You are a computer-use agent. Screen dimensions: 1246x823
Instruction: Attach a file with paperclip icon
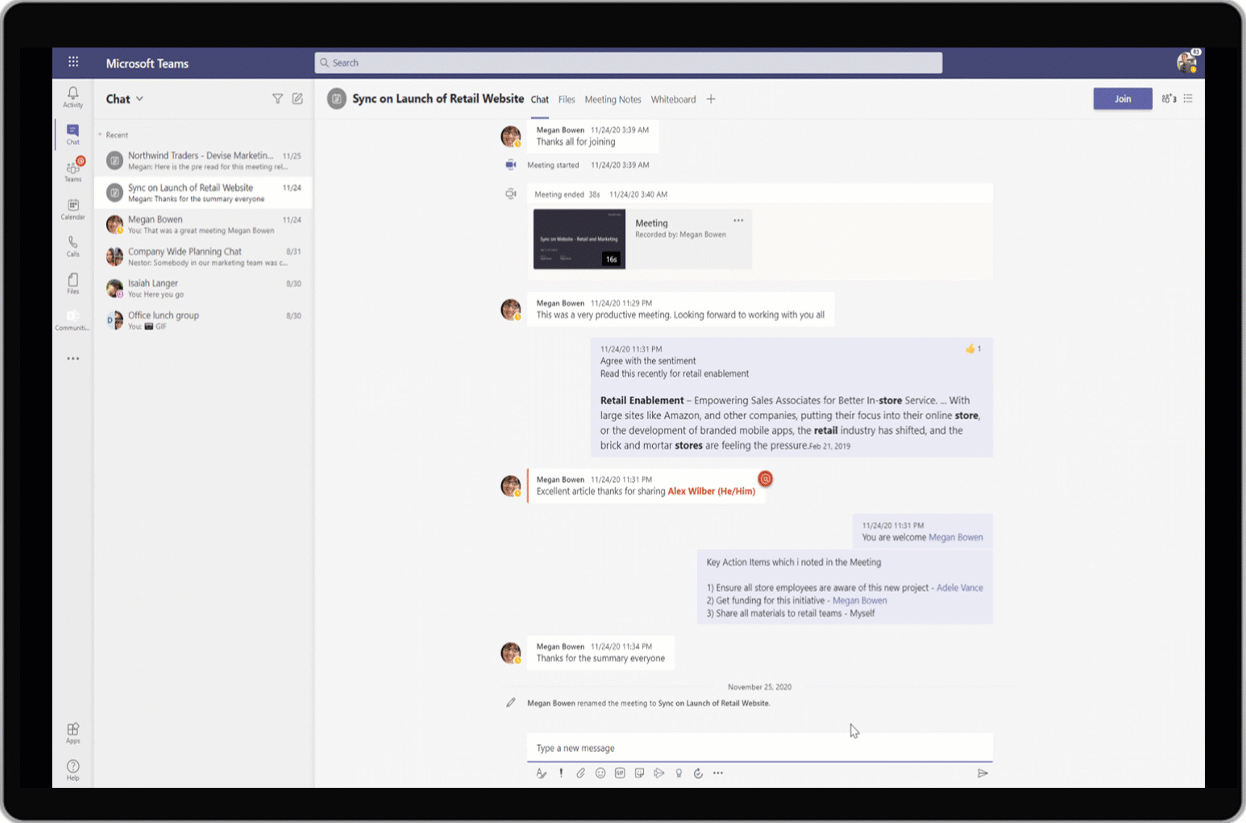[x=580, y=773]
